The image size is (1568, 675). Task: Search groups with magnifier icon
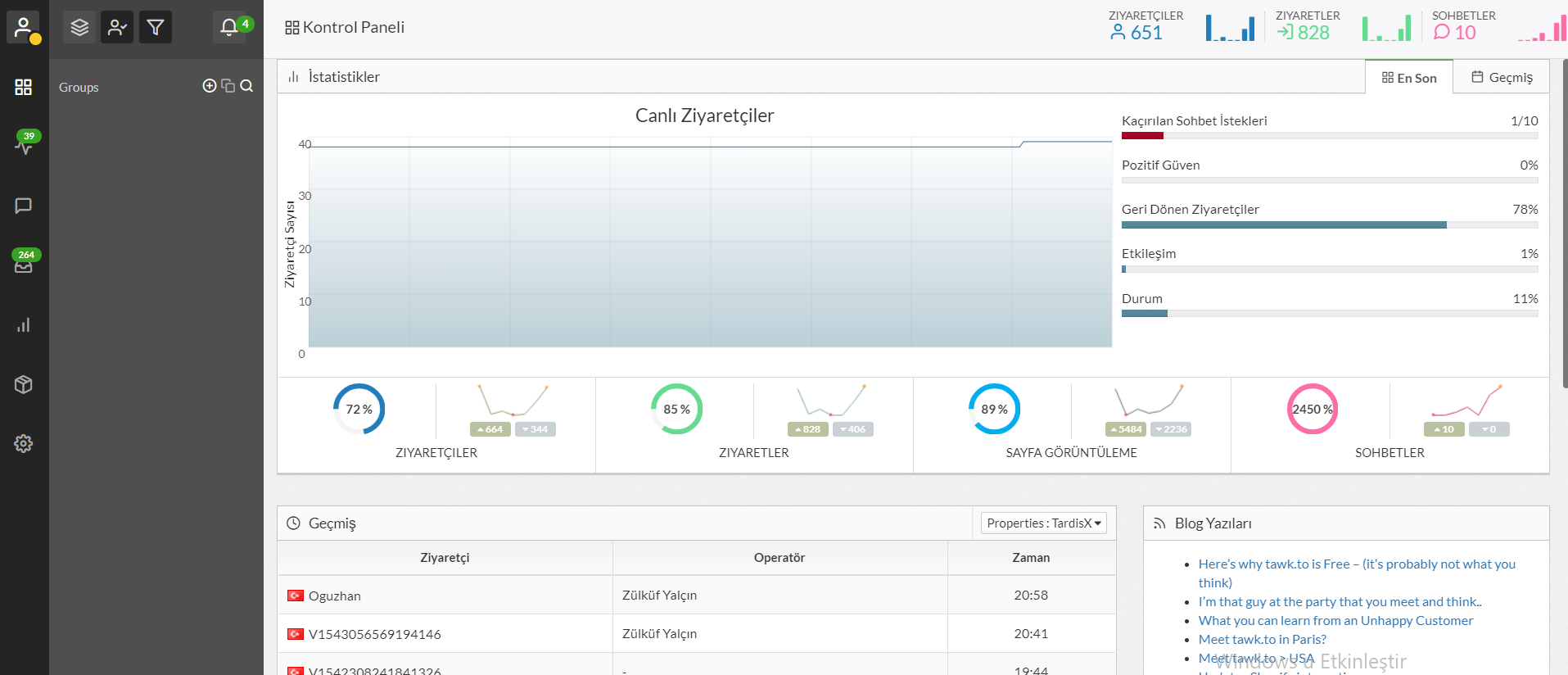click(x=246, y=86)
